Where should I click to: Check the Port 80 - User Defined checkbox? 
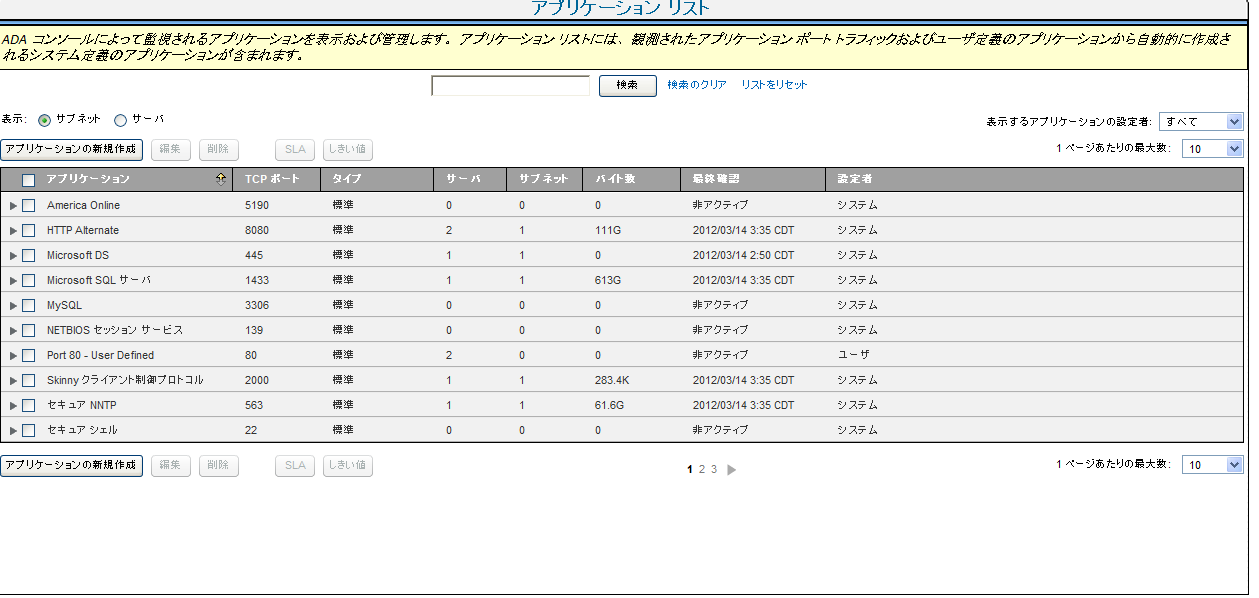click(x=28, y=355)
